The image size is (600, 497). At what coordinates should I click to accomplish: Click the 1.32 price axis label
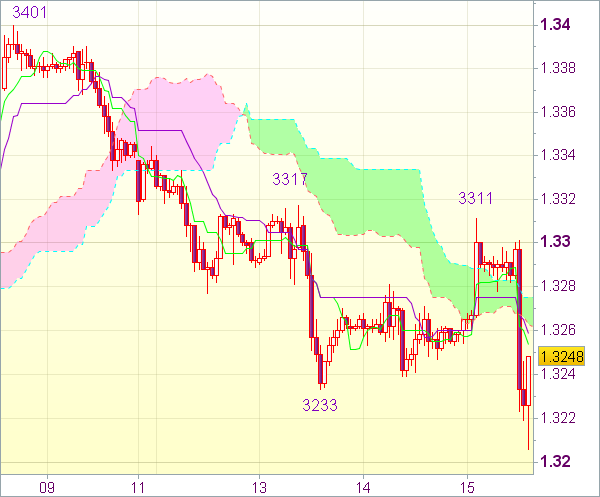555,461
